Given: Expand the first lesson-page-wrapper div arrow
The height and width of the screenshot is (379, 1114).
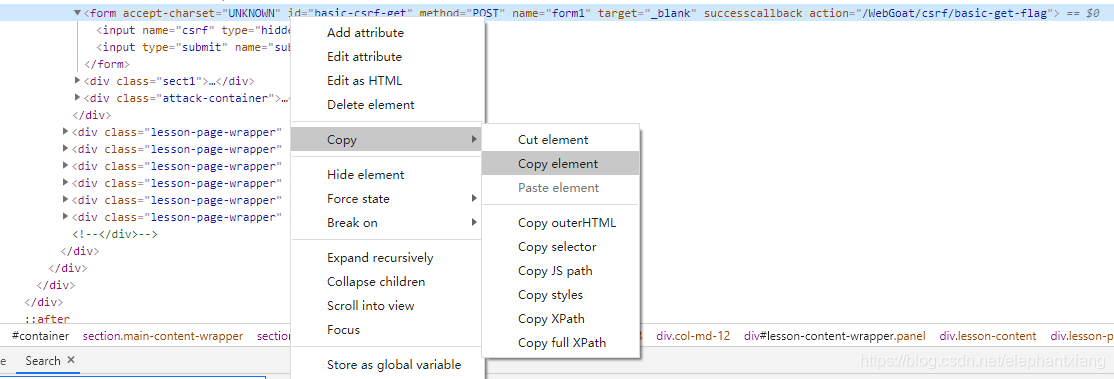Looking at the screenshot, I should click(x=66, y=132).
